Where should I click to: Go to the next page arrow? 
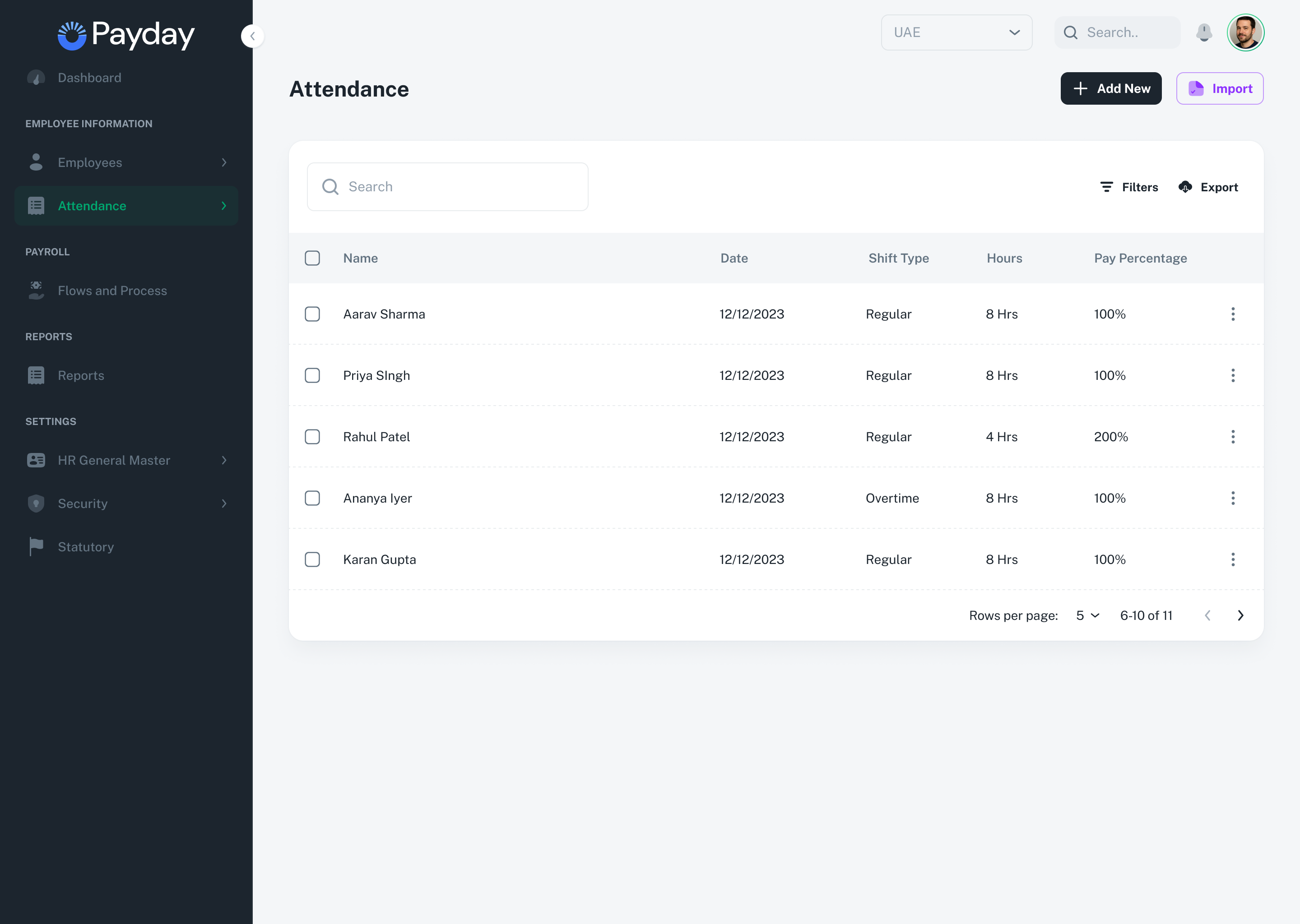click(x=1240, y=615)
